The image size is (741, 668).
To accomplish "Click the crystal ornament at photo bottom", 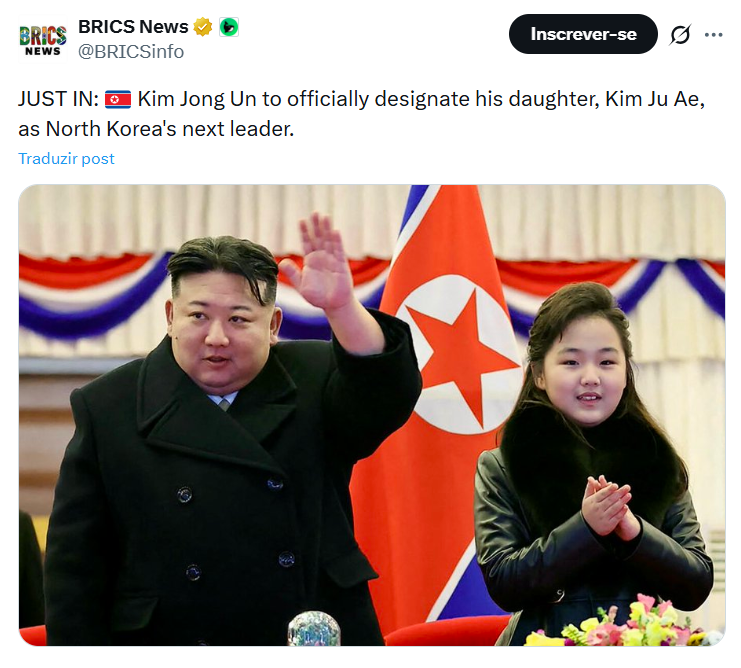I will [x=314, y=629].
